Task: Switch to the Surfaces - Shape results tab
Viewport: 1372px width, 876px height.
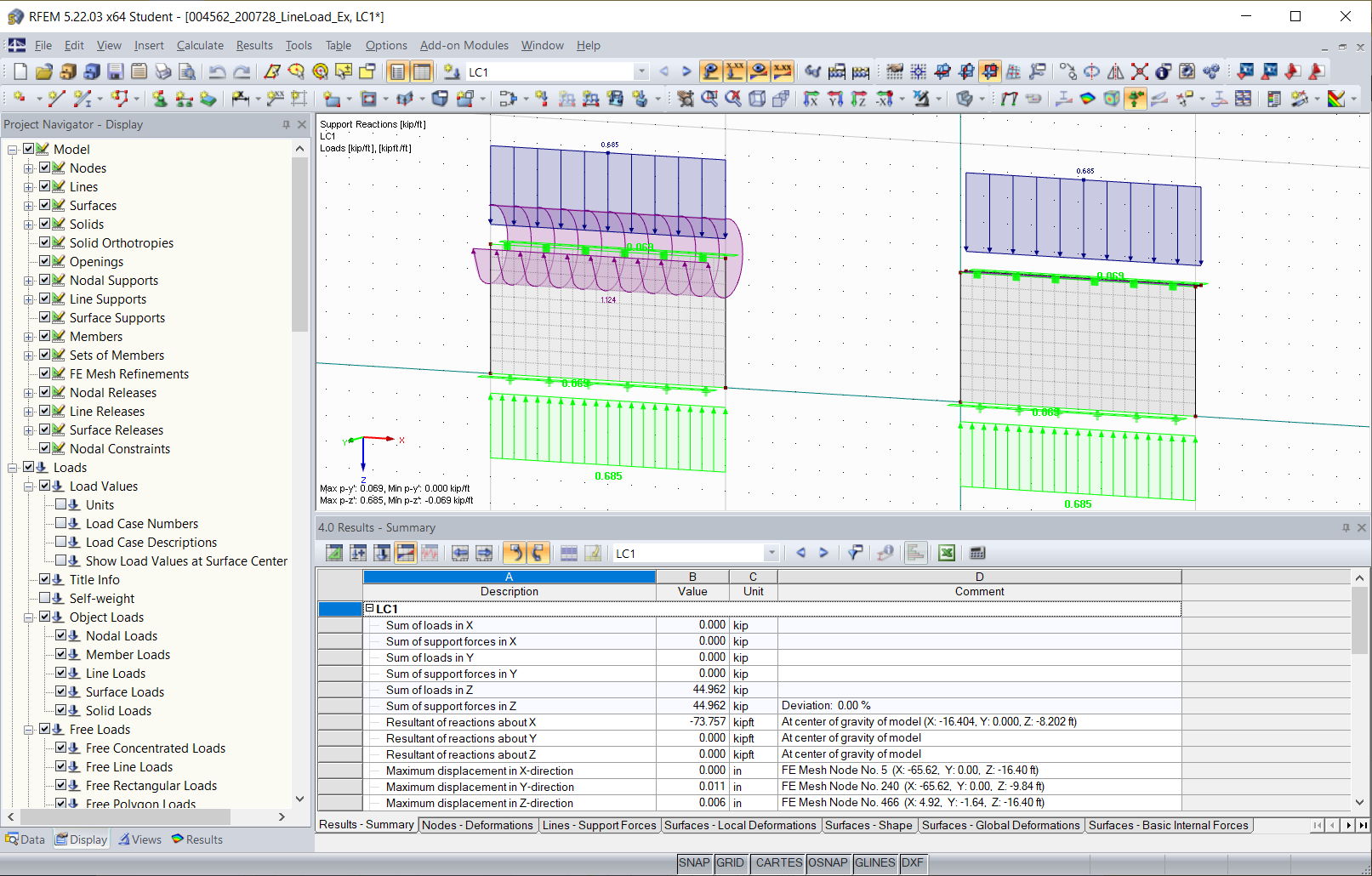Action: [869, 825]
